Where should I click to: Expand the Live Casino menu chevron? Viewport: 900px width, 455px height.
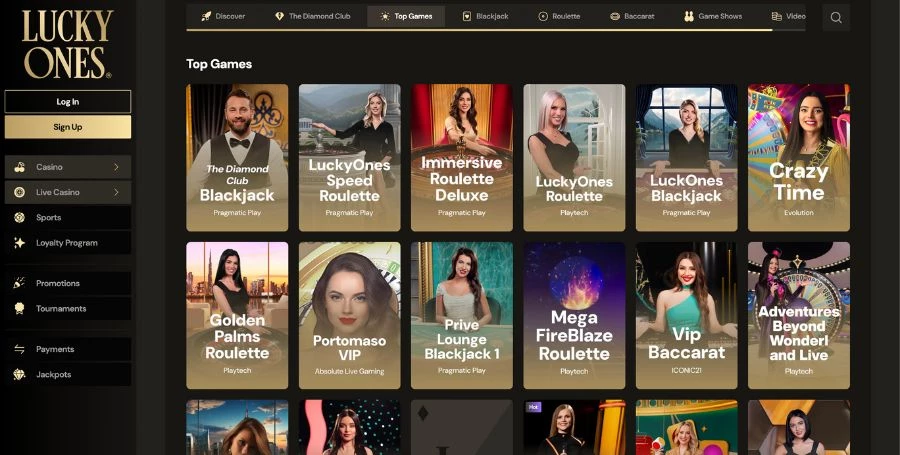pos(116,192)
